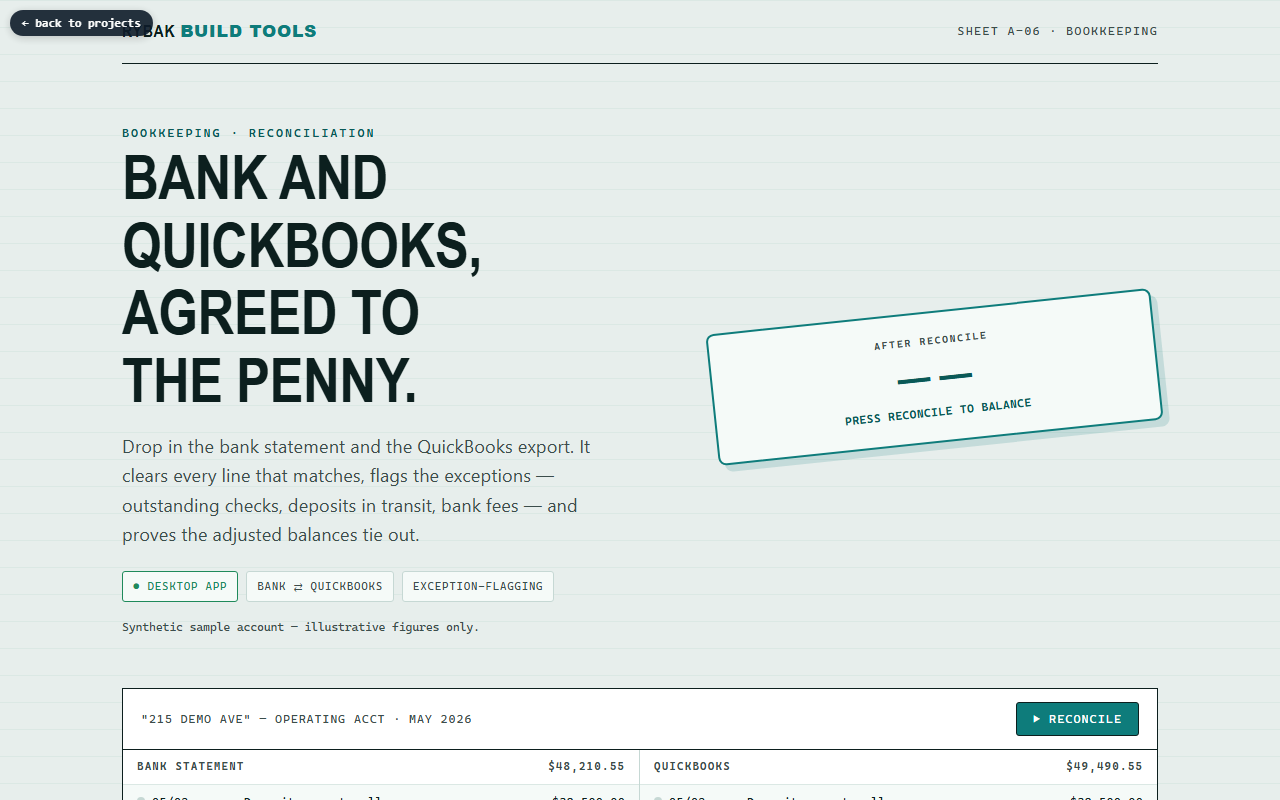The width and height of the screenshot is (1280, 800).
Task: Click 'PRESS RECONCILE TO BALANCE' text
Action: [938, 412]
